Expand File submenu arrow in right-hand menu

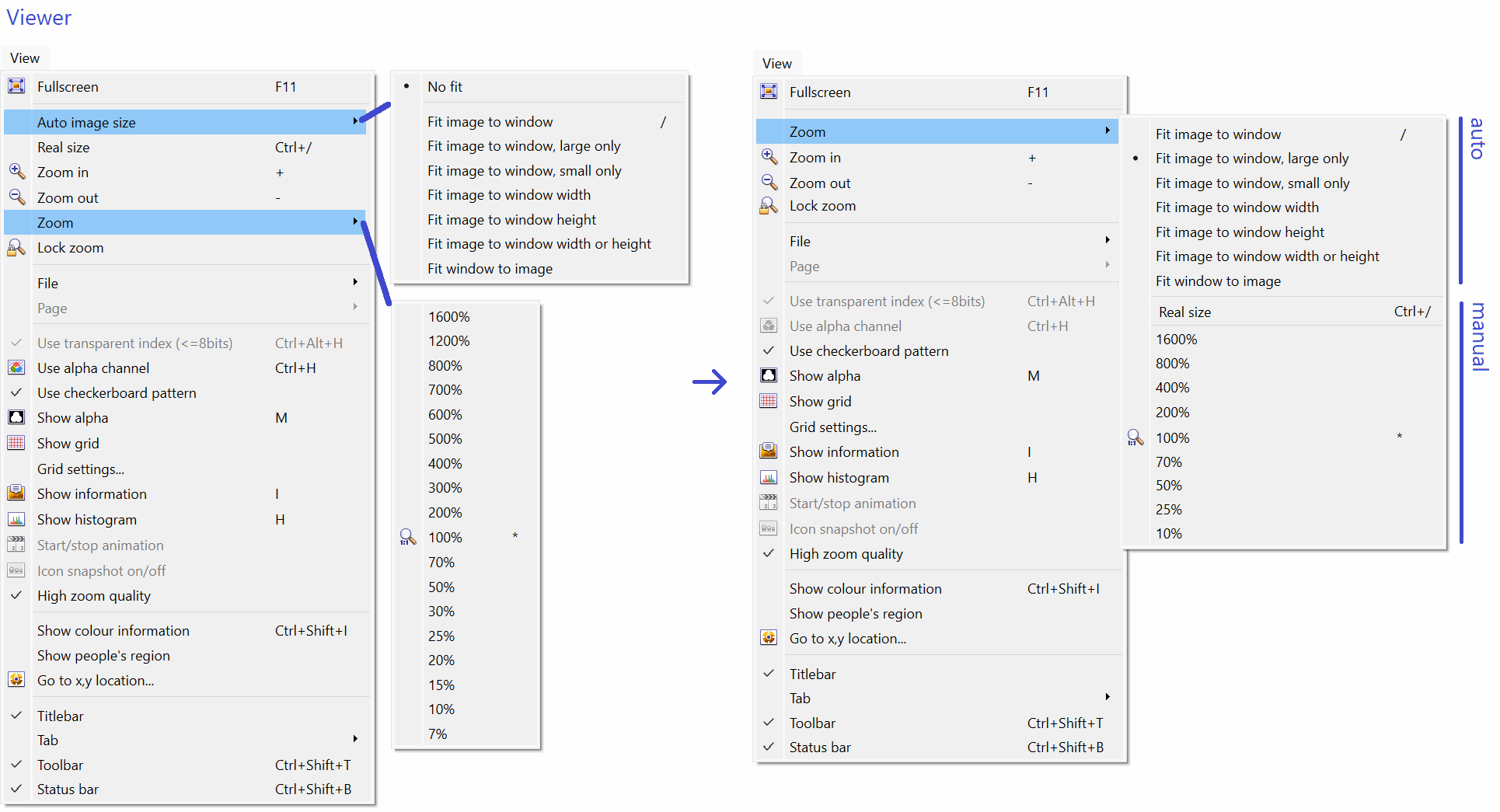1108,240
